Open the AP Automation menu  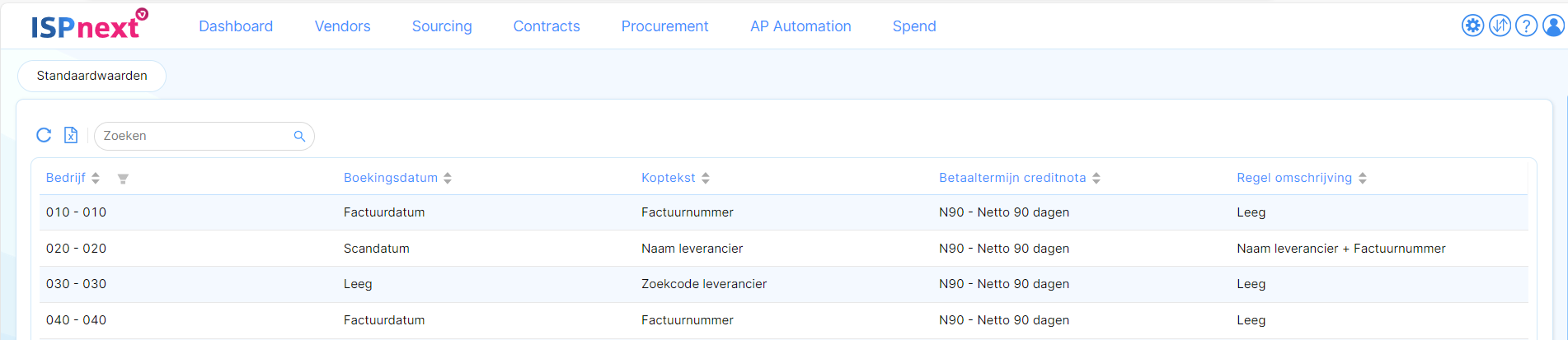point(800,26)
